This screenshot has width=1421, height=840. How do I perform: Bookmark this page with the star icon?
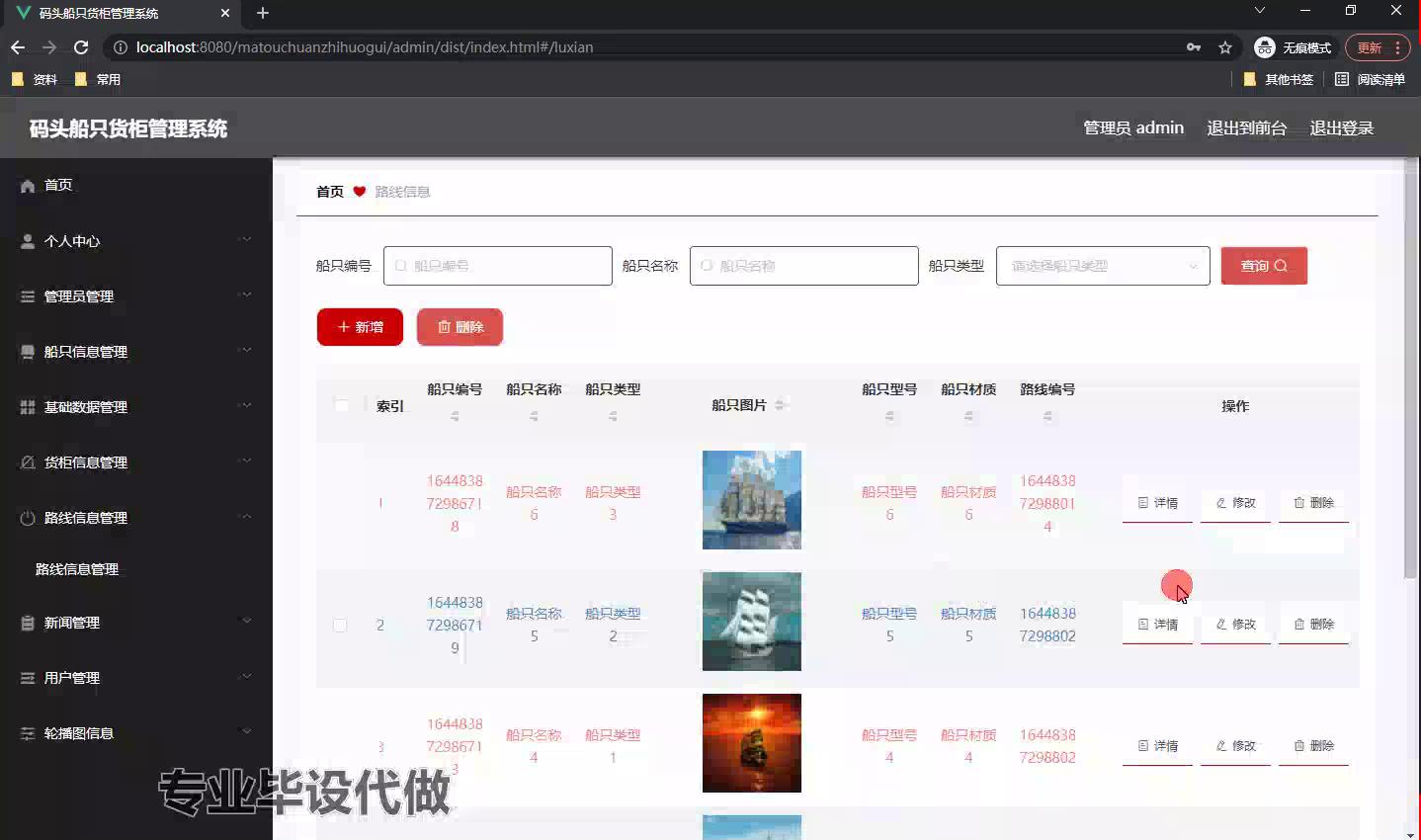[1225, 47]
